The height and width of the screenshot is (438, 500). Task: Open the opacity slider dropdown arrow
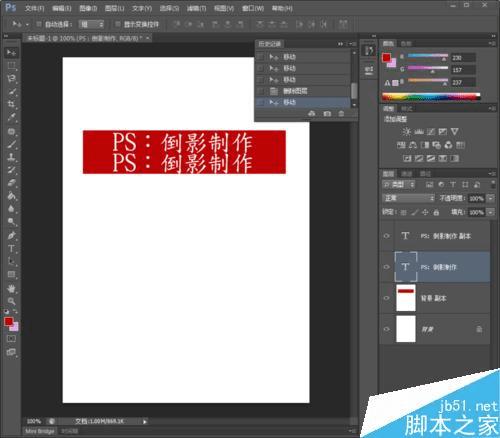coord(490,198)
